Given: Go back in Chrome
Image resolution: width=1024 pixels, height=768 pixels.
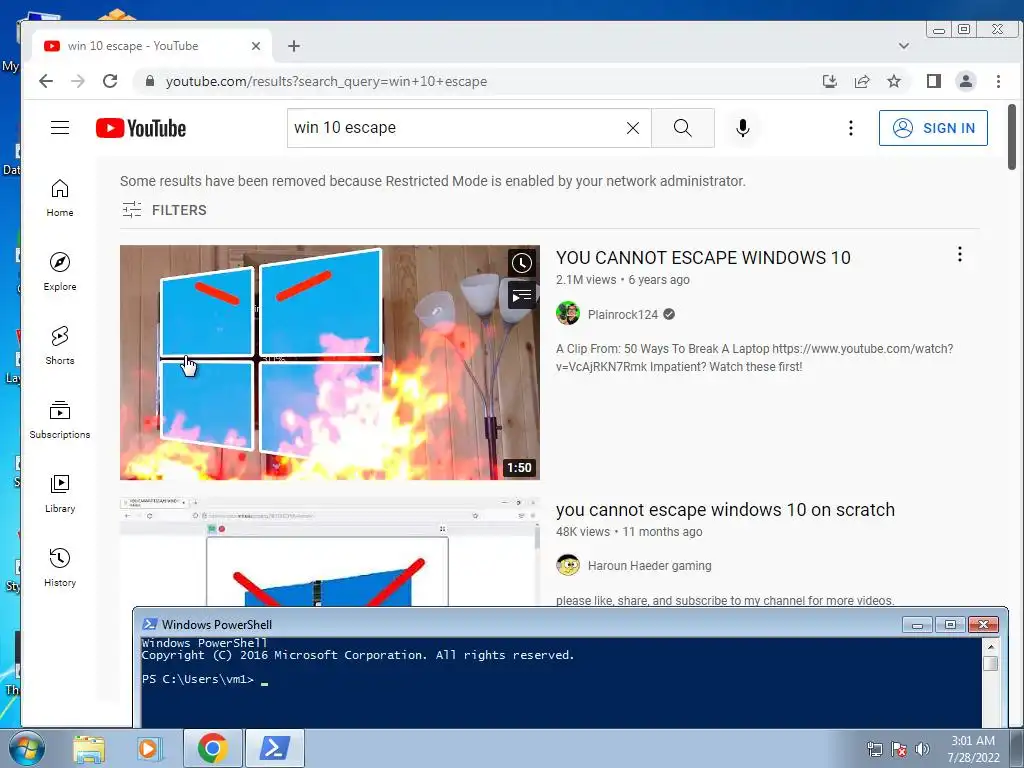Looking at the screenshot, I should tap(45, 81).
